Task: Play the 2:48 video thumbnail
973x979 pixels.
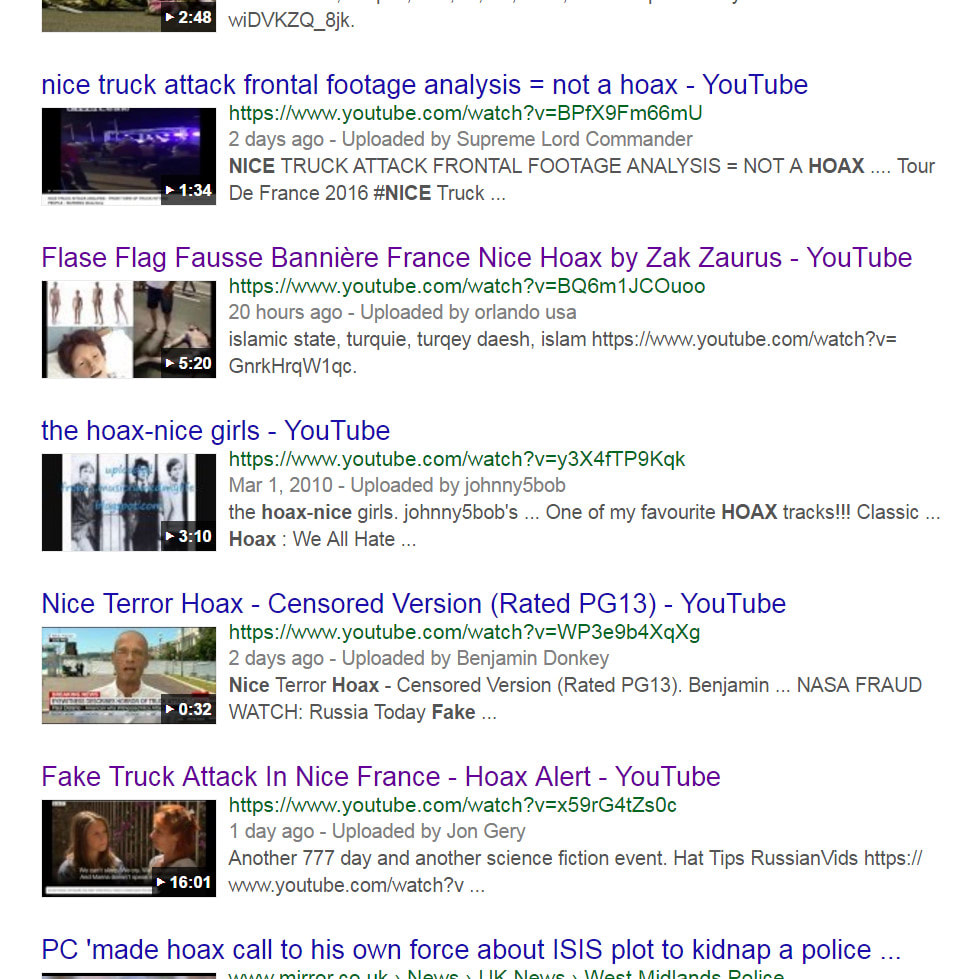Action: tap(129, 16)
